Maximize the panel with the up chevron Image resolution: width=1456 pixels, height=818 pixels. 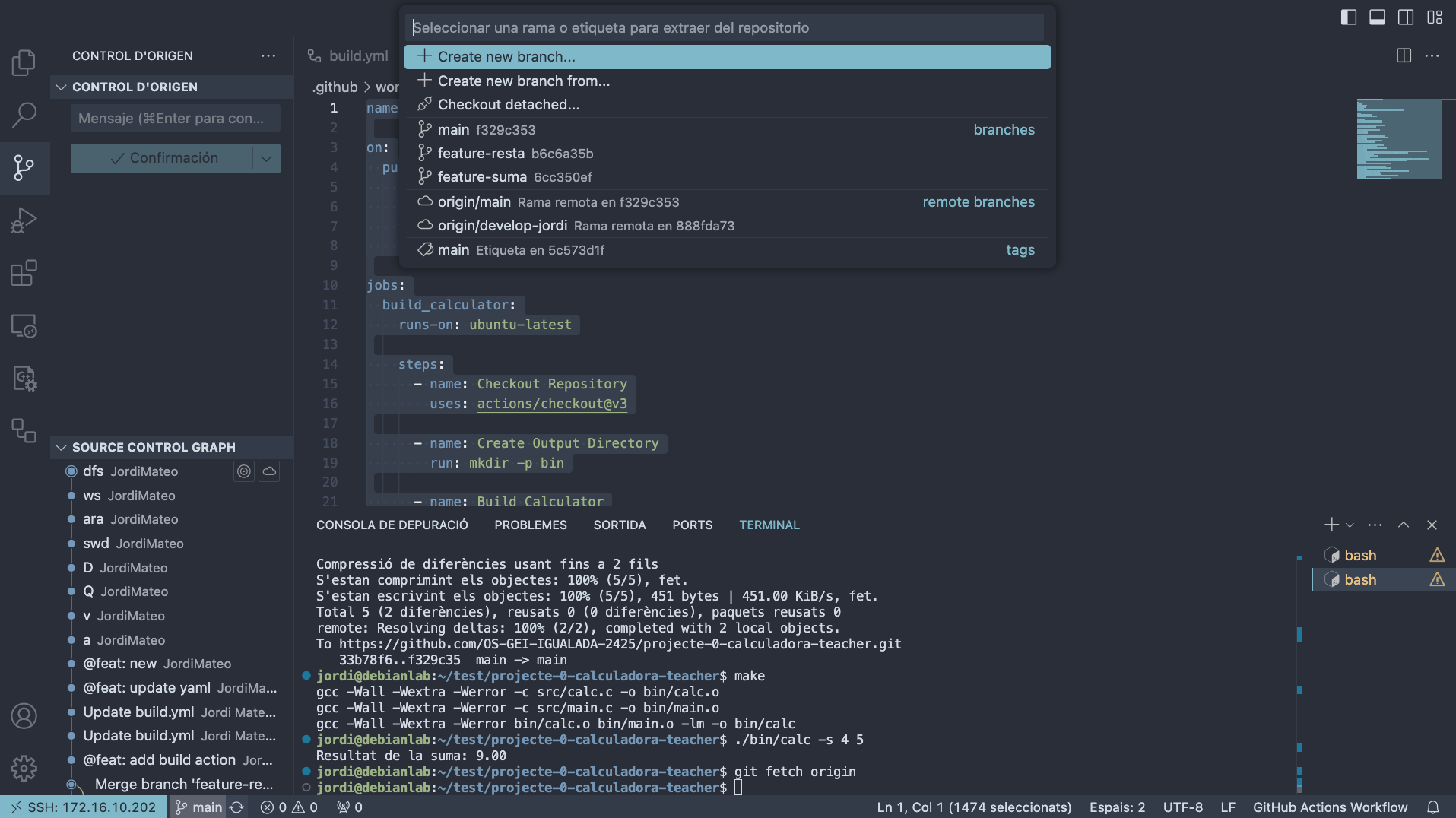1404,525
